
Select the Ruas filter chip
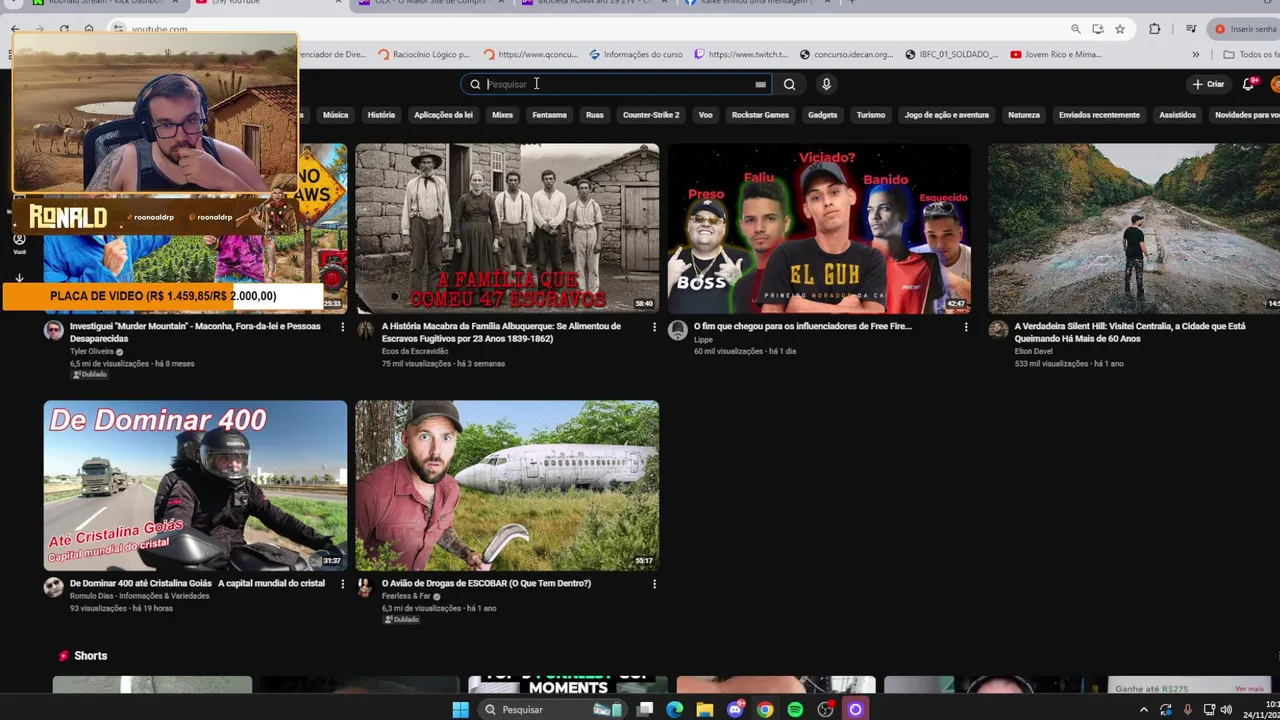tap(595, 115)
